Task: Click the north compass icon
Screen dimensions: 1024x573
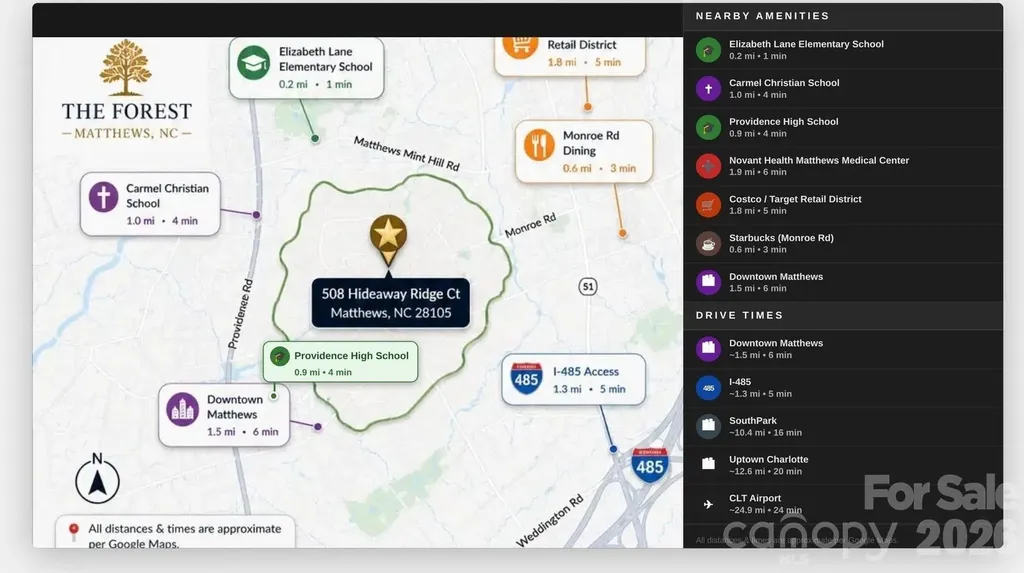Action: pyautogui.click(x=97, y=478)
